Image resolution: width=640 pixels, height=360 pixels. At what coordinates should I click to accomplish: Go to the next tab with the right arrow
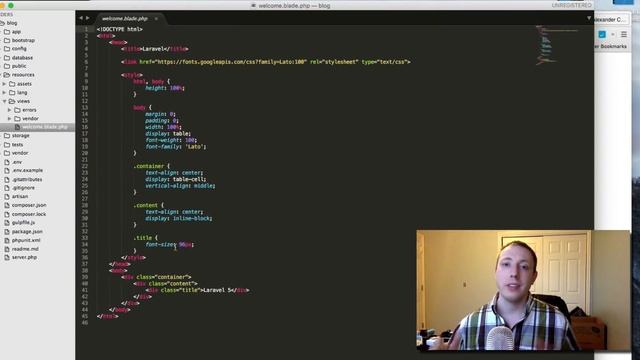87,18
